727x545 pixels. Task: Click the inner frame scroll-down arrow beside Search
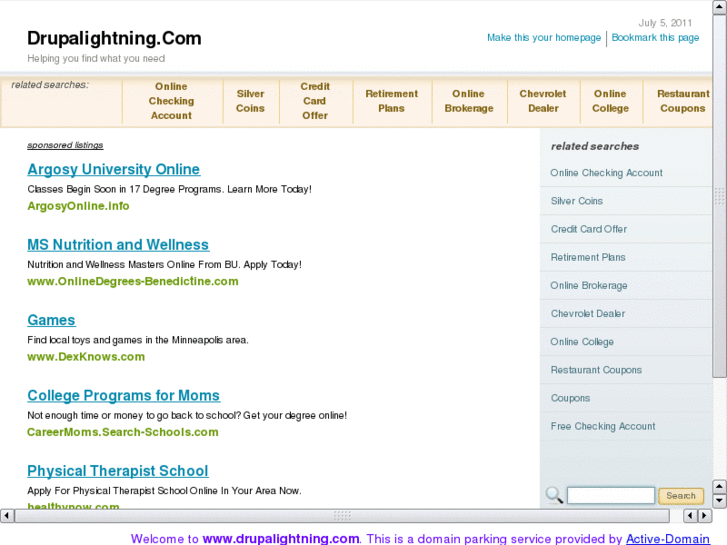[719, 501]
